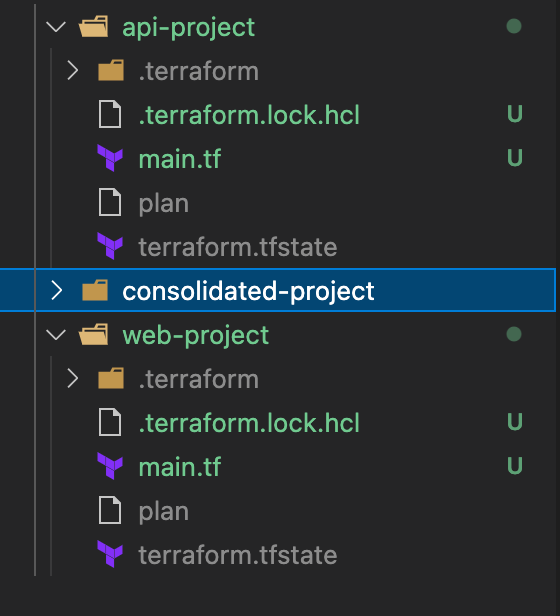Image resolution: width=560 pixels, height=616 pixels.
Task: Click Terraform icon of api-project terraform.tfstate
Action: [x=110, y=246]
